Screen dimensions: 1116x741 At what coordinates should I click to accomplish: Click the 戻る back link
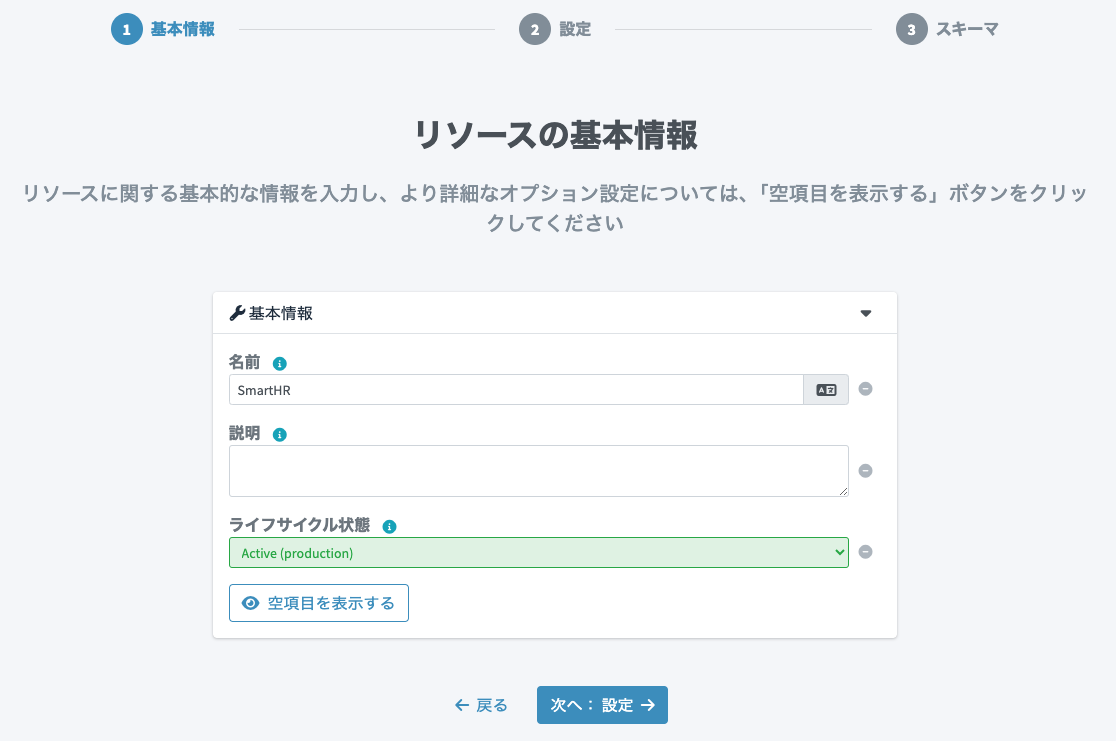click(481, 705)
